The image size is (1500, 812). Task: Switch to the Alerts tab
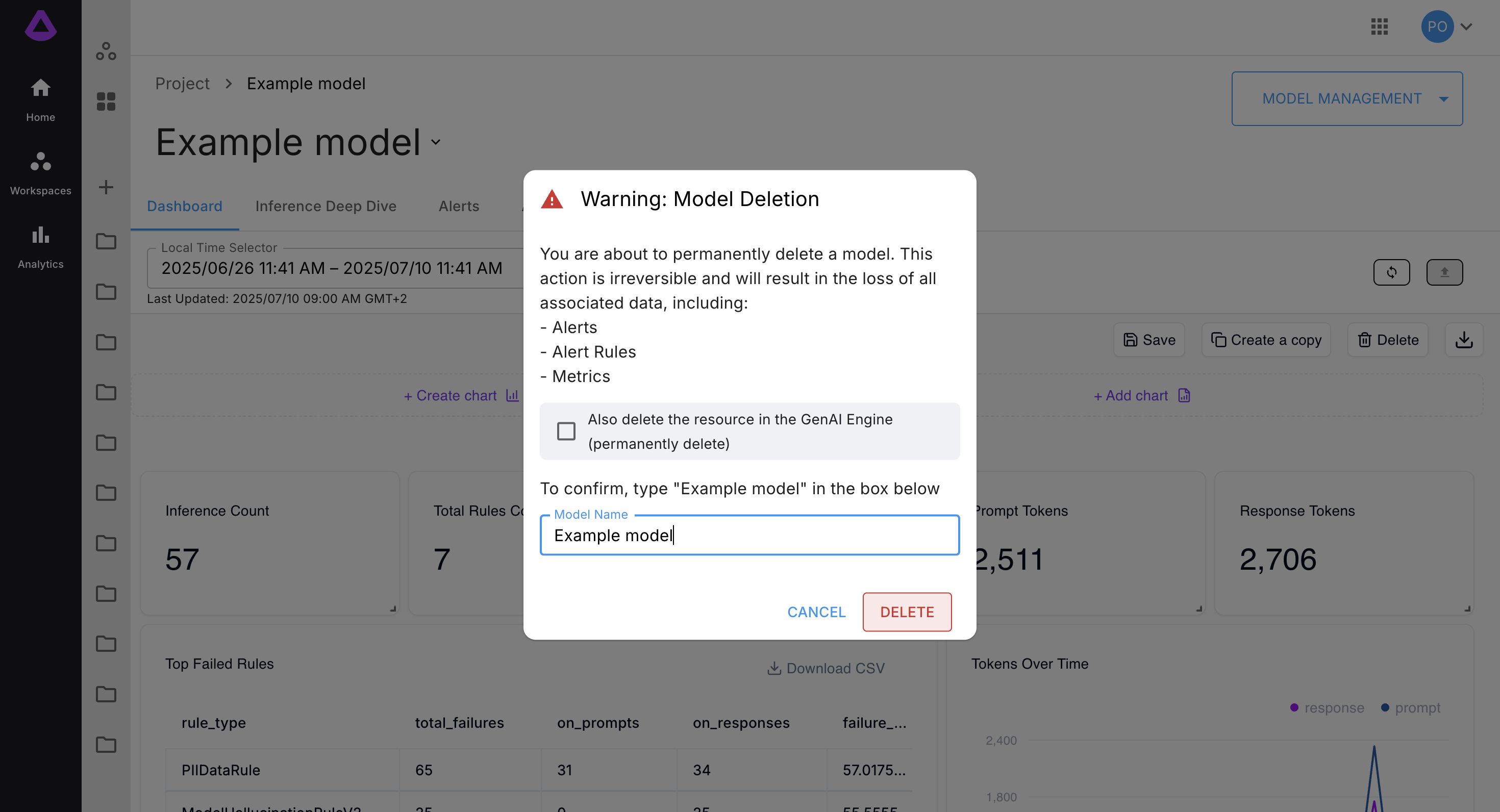(459, 206)
